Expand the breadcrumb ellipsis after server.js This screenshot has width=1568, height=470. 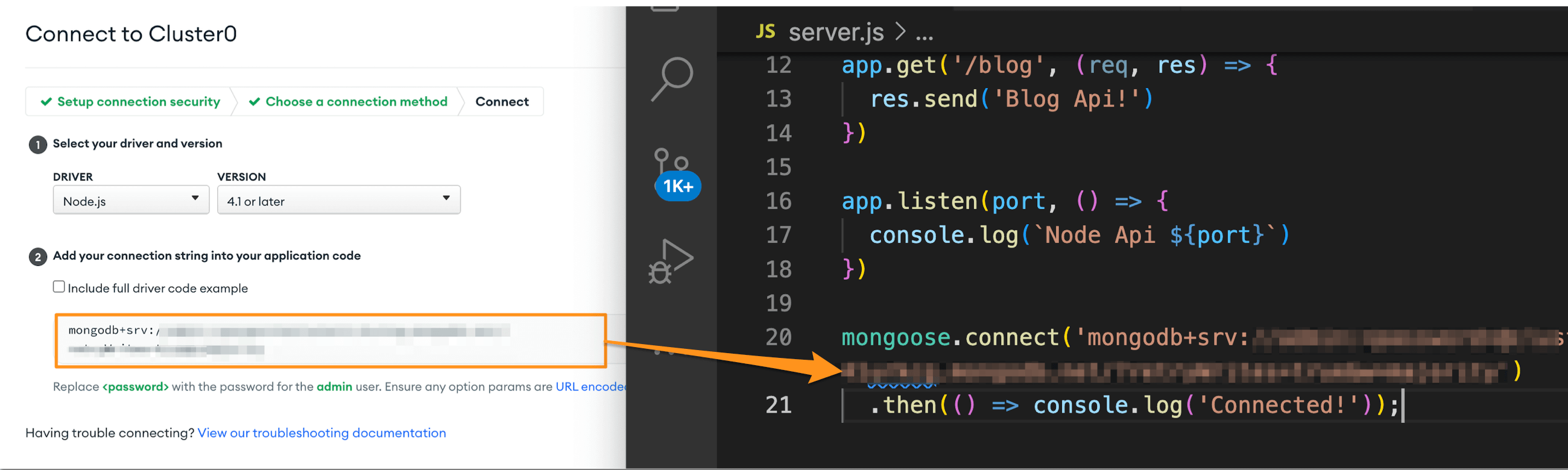[x=924, y=33]
